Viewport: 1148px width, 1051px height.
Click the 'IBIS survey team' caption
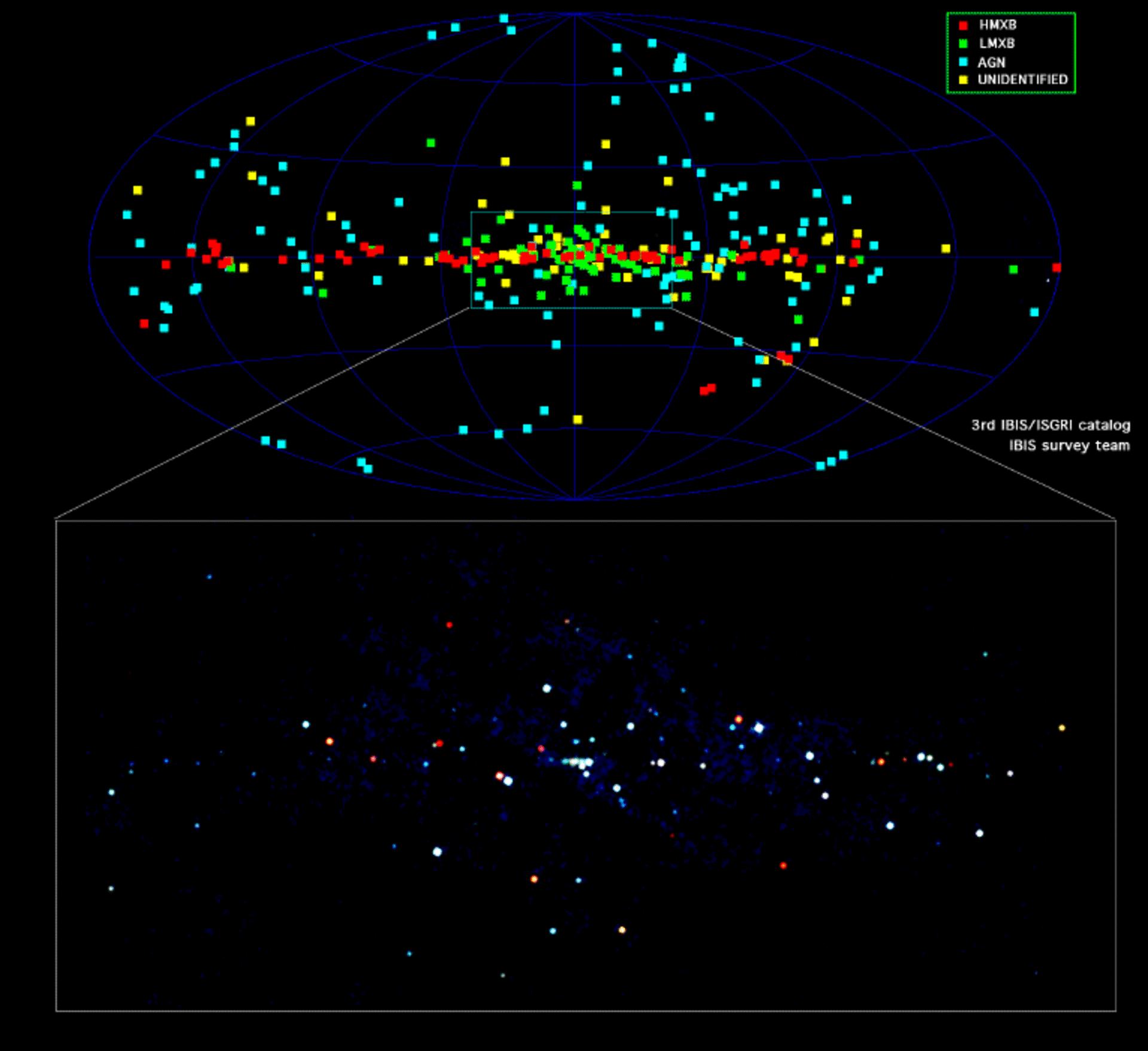1070,446
